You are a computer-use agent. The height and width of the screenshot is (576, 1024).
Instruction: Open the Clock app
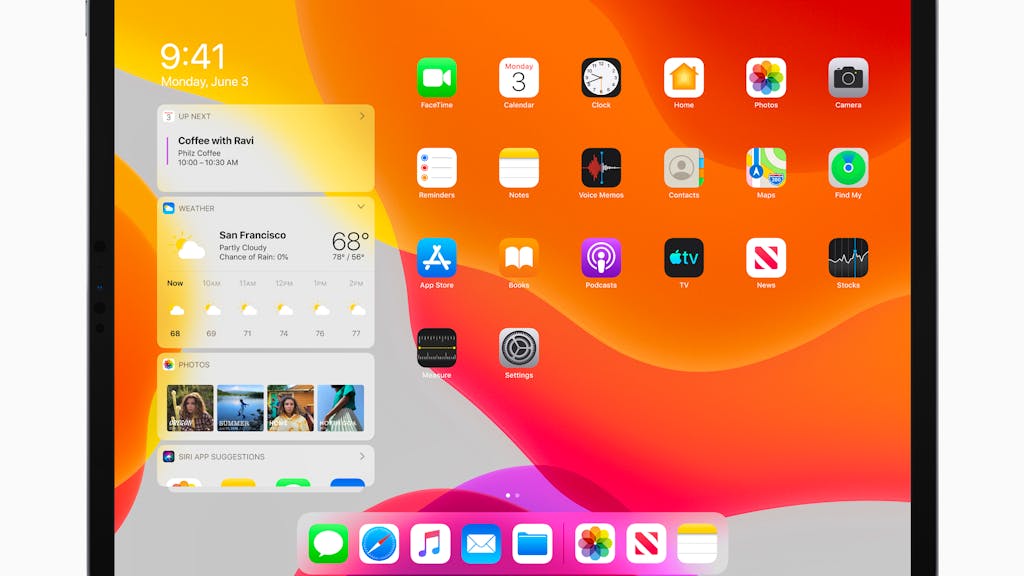point(601,76)
